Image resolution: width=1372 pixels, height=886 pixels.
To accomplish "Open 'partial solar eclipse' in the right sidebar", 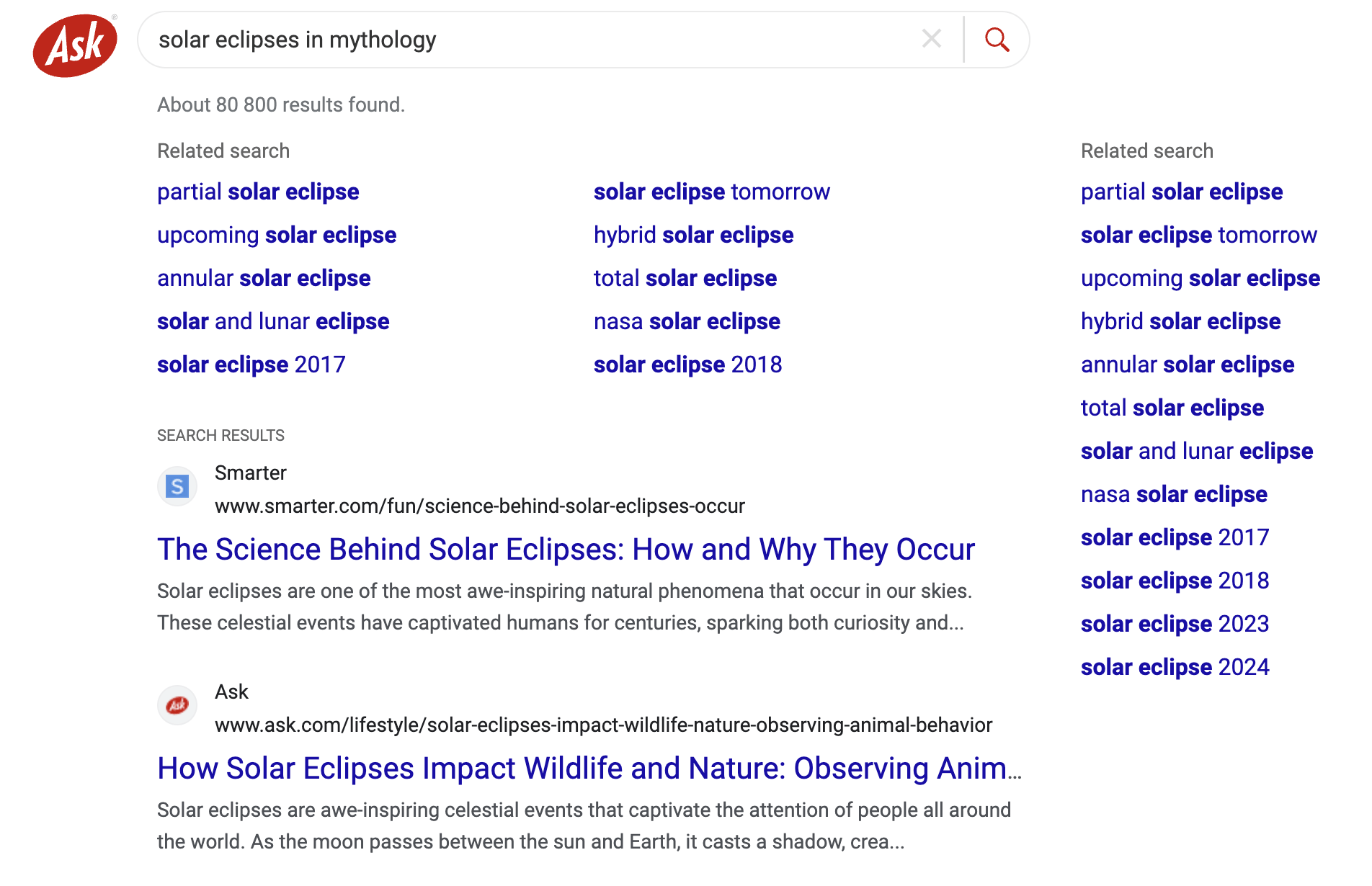I will [1182, 192].
